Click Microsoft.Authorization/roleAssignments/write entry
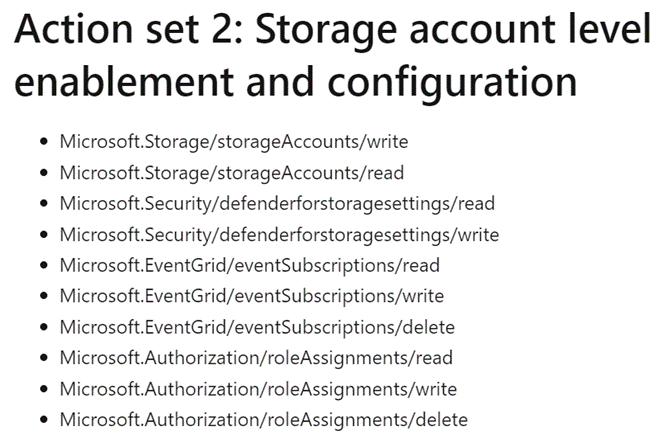Viewport: 656px width, 447px height. pyautogui.click(x=258, y=389)
